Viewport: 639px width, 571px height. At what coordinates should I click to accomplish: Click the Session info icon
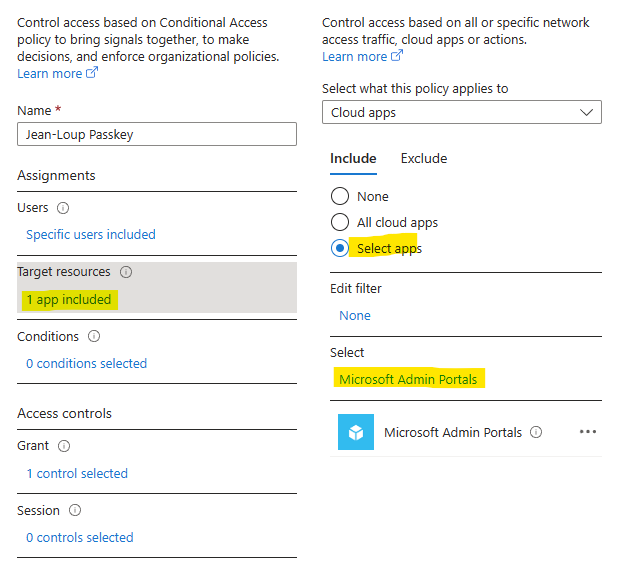[x=75, y=510]
